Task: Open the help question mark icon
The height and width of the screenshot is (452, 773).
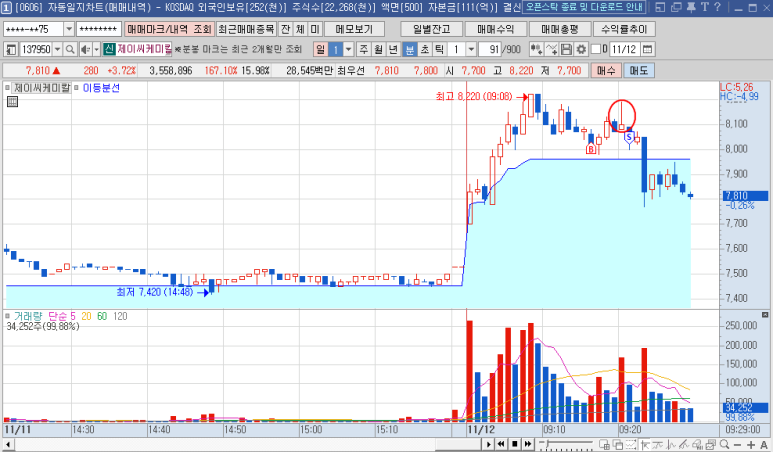Action: [717, 7]
